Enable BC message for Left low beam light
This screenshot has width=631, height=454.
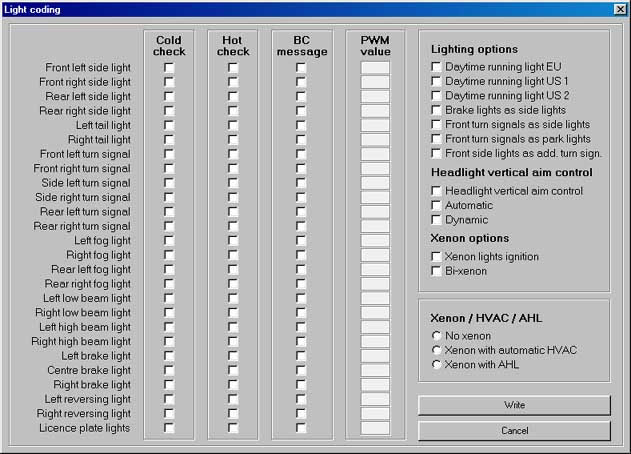click(301, 298)
